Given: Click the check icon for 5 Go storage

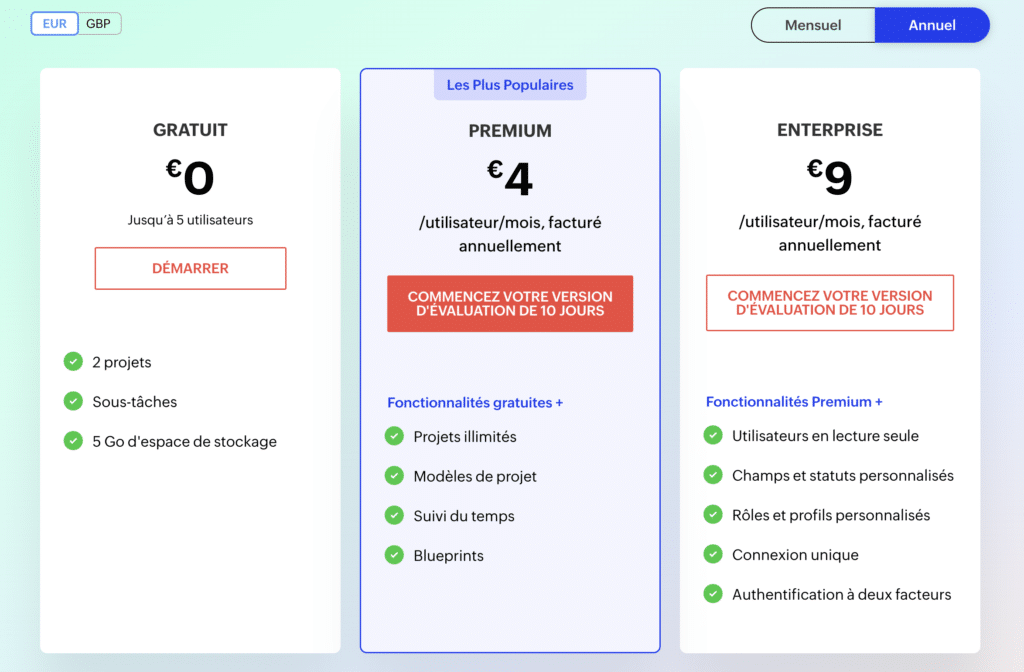Looking at the screenshot, I should click(x=73, y=441).
